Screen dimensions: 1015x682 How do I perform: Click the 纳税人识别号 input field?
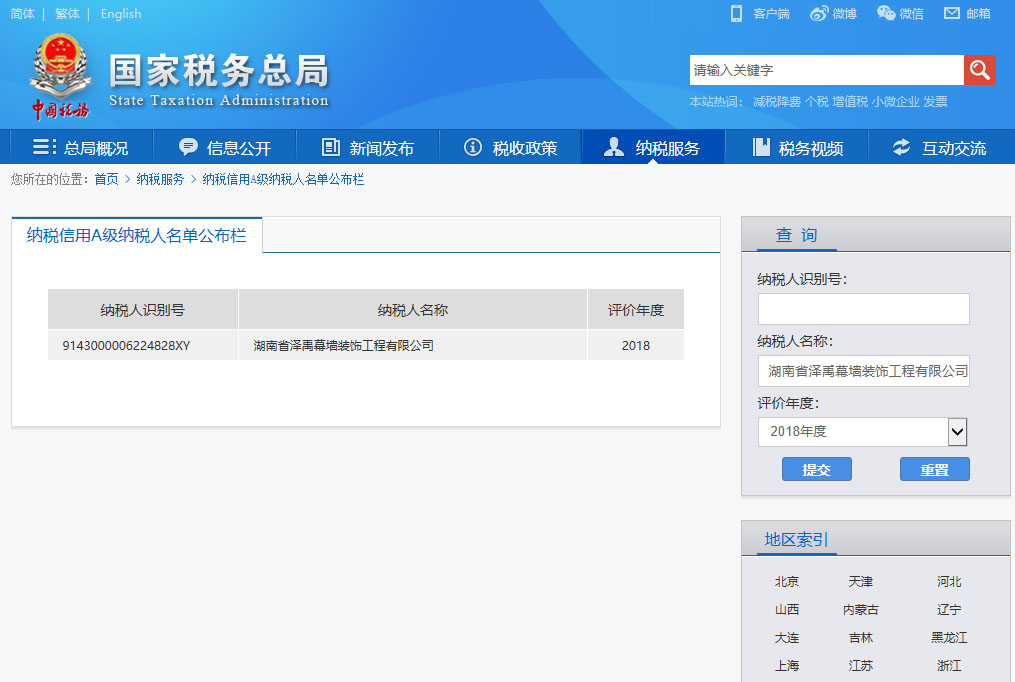point(863,309)
